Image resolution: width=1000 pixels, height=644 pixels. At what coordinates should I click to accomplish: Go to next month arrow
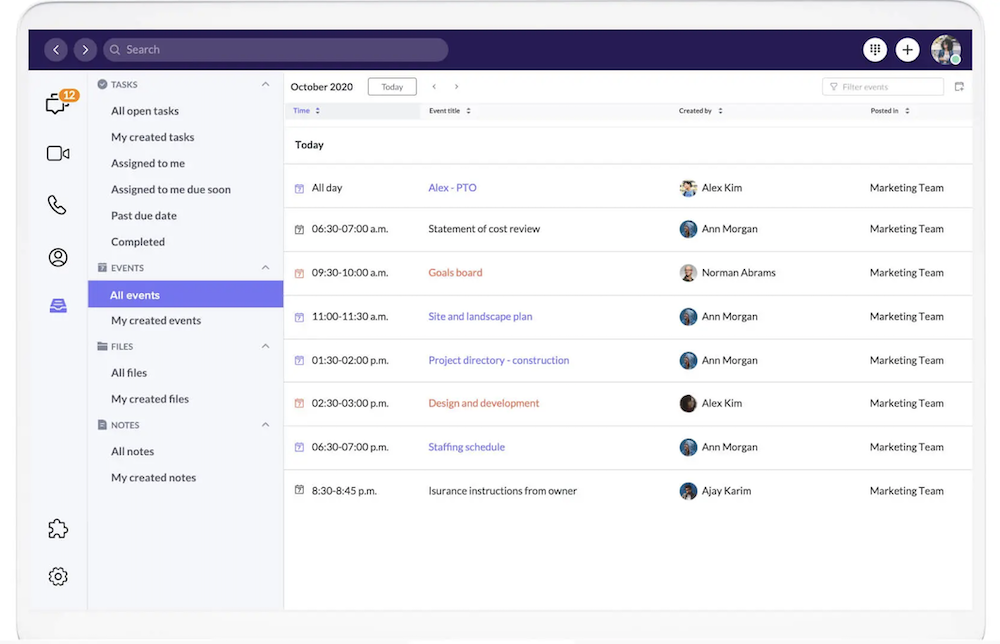coord(457,87)
